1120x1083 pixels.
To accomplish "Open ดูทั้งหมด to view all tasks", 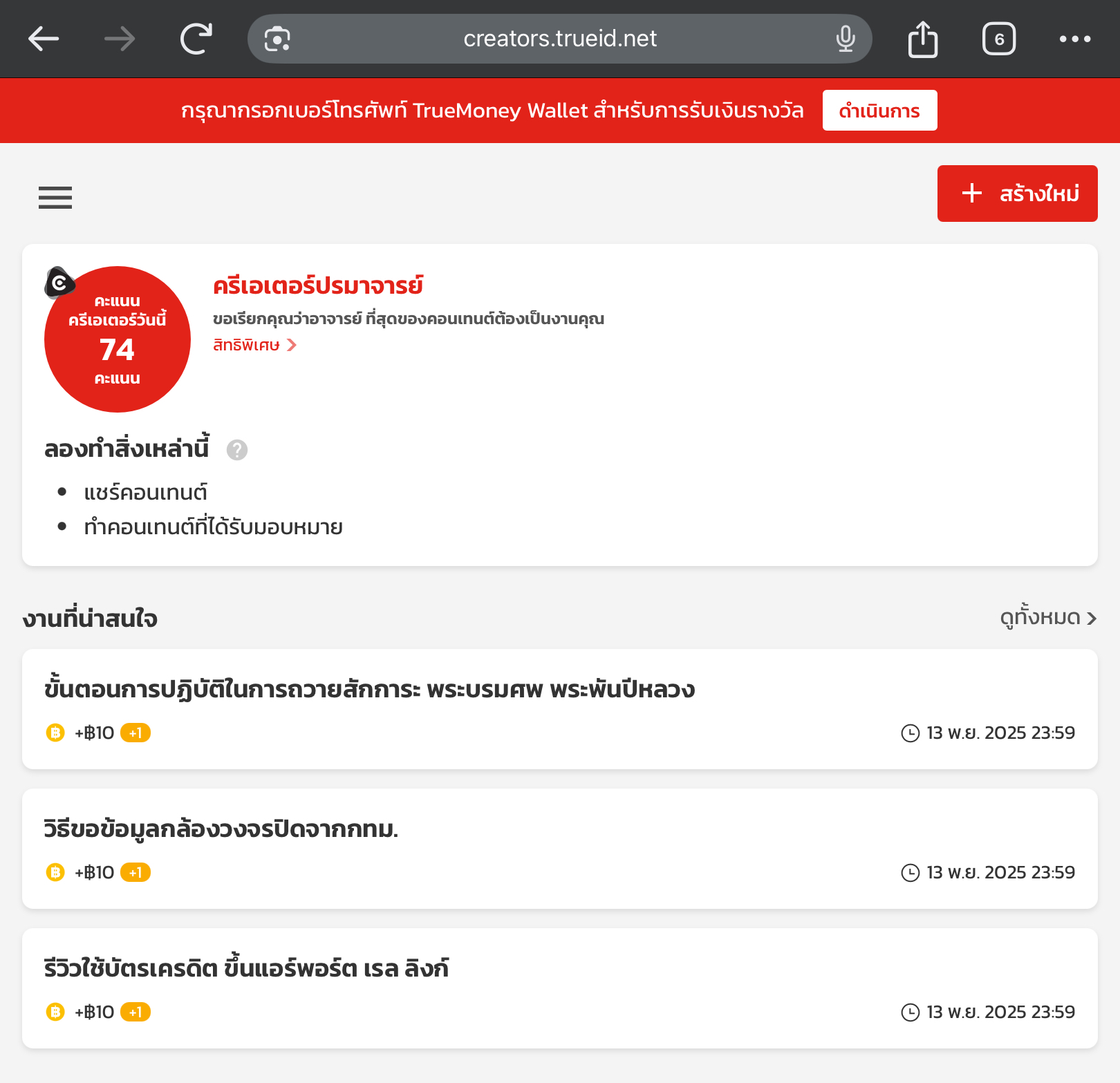I will point(1048,617).
